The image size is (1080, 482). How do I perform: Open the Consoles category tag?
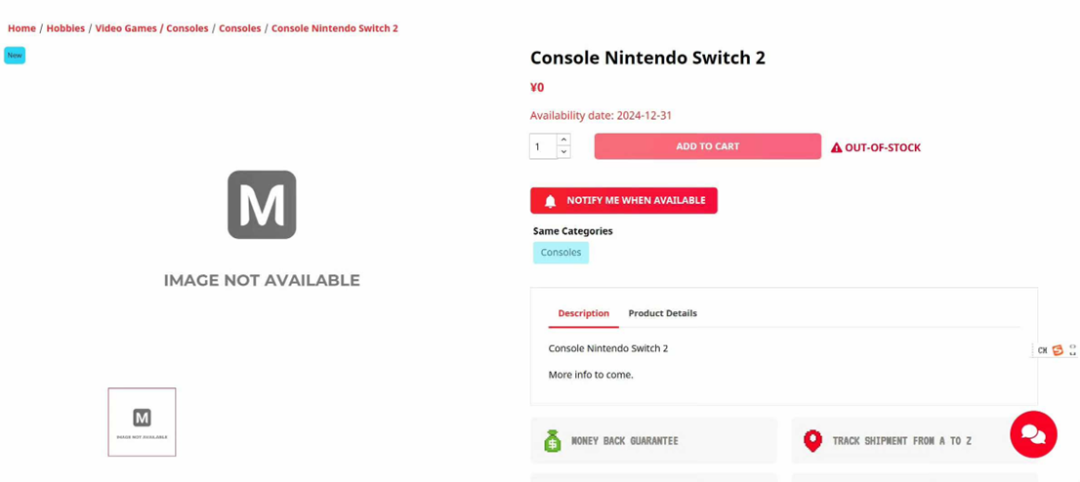561,253
